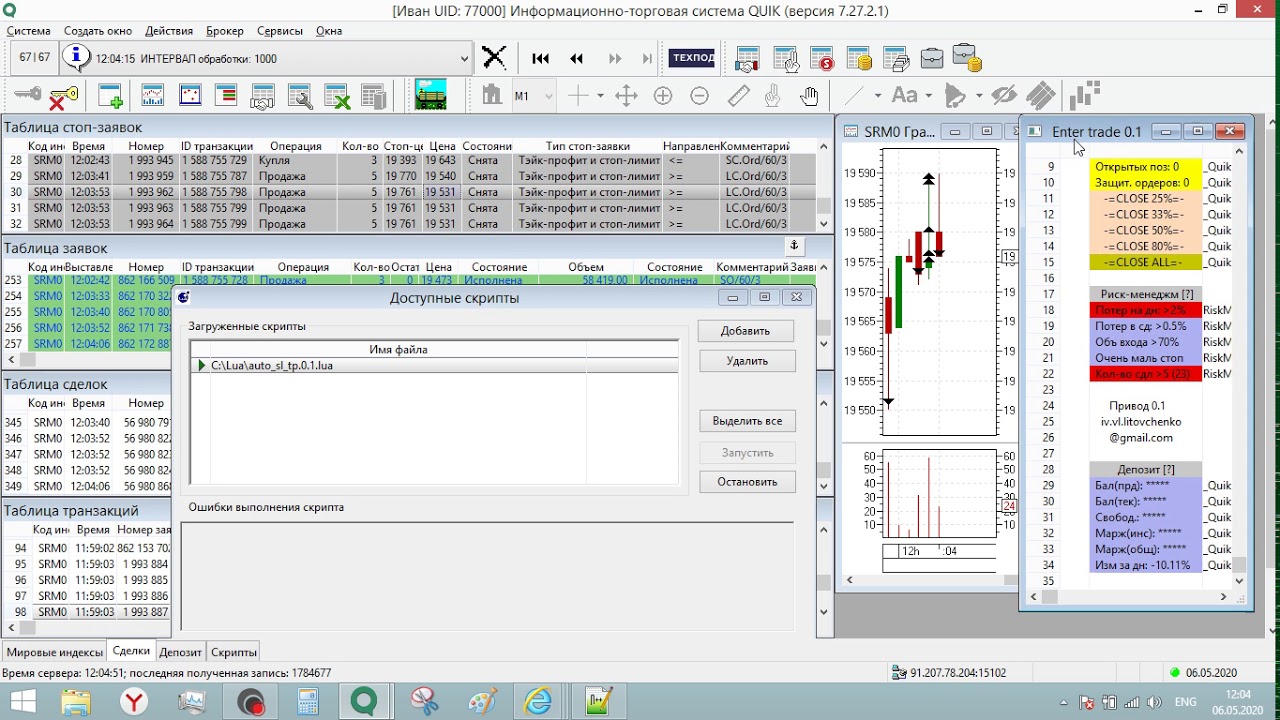The width and height of the screenshot is (1280, 720).
Task: Click the zoom out minus circle icon
Action: [x=700, y=96]
